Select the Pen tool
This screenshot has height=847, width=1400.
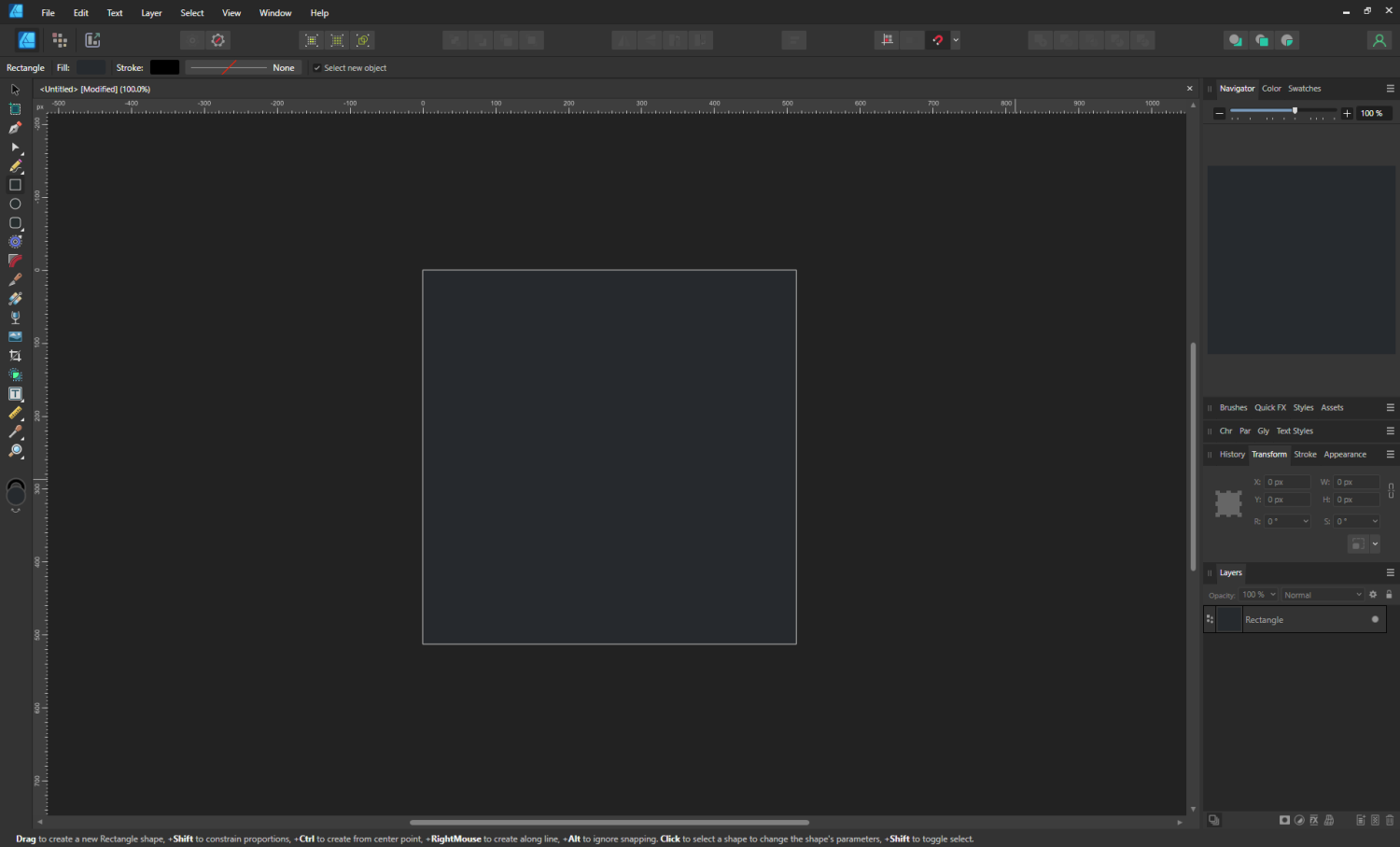point(15,128)
